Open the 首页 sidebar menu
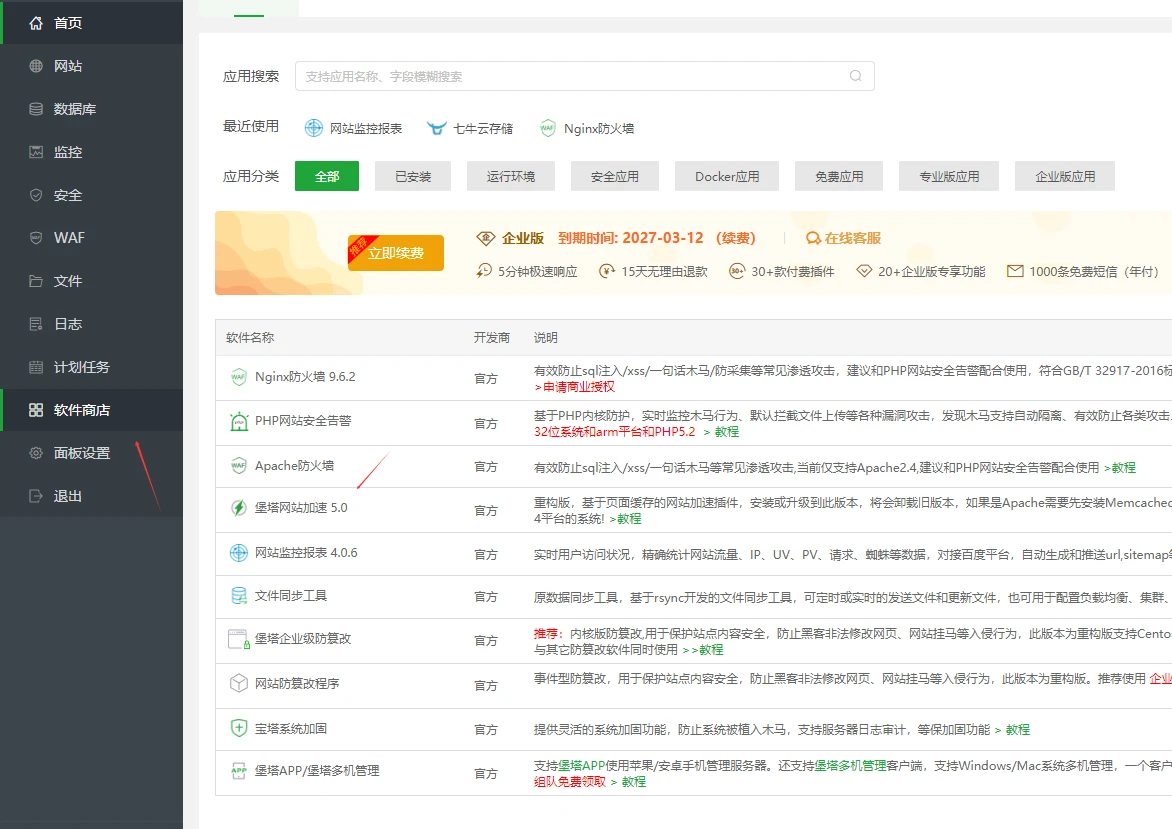Image resolution: width=1172 pixels, height=829 pixels. point(91,23)
